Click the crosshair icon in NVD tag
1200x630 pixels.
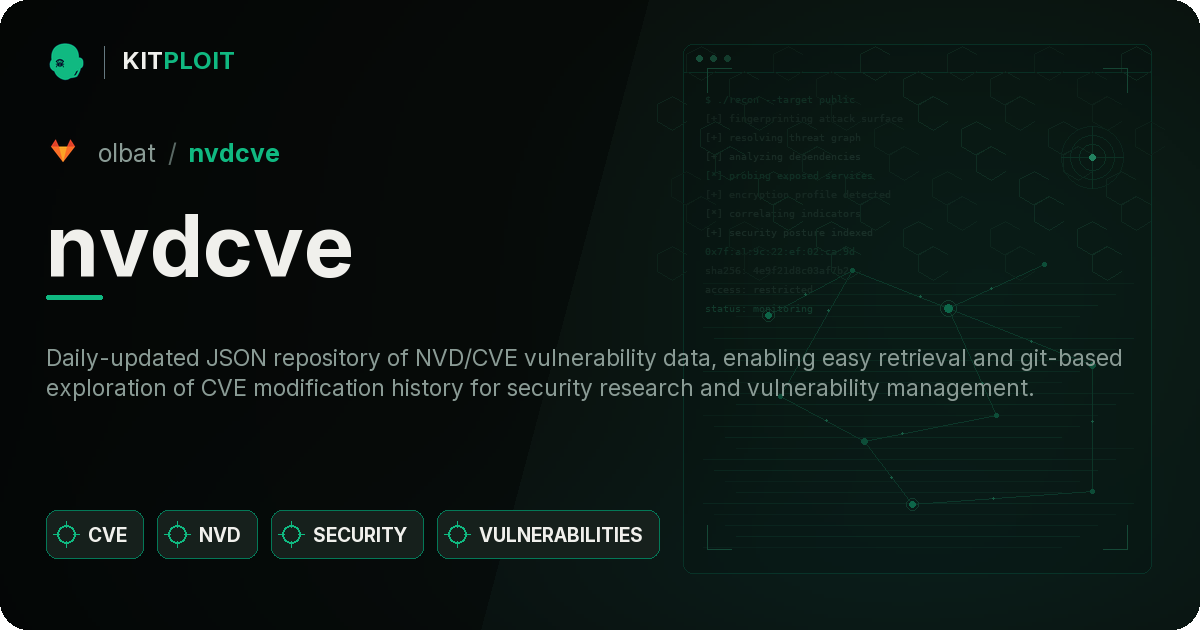click(178, 535)
